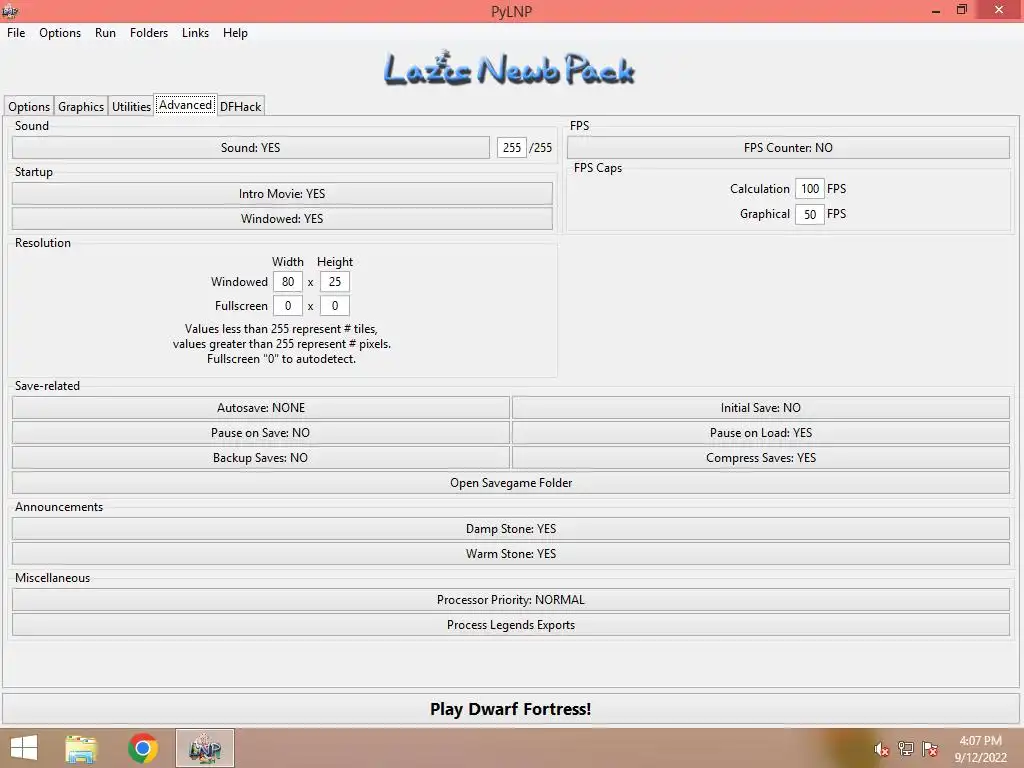This screenshot has height=768, width=1024.
Task: Click the Calculation FPS cap field
Action: (x=810, y=189)
